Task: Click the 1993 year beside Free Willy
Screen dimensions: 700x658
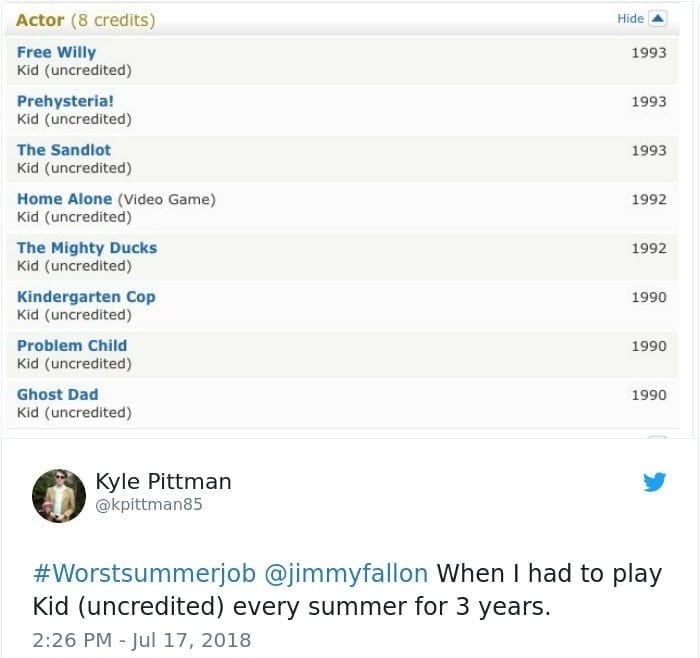Action: tap(649, 52)
